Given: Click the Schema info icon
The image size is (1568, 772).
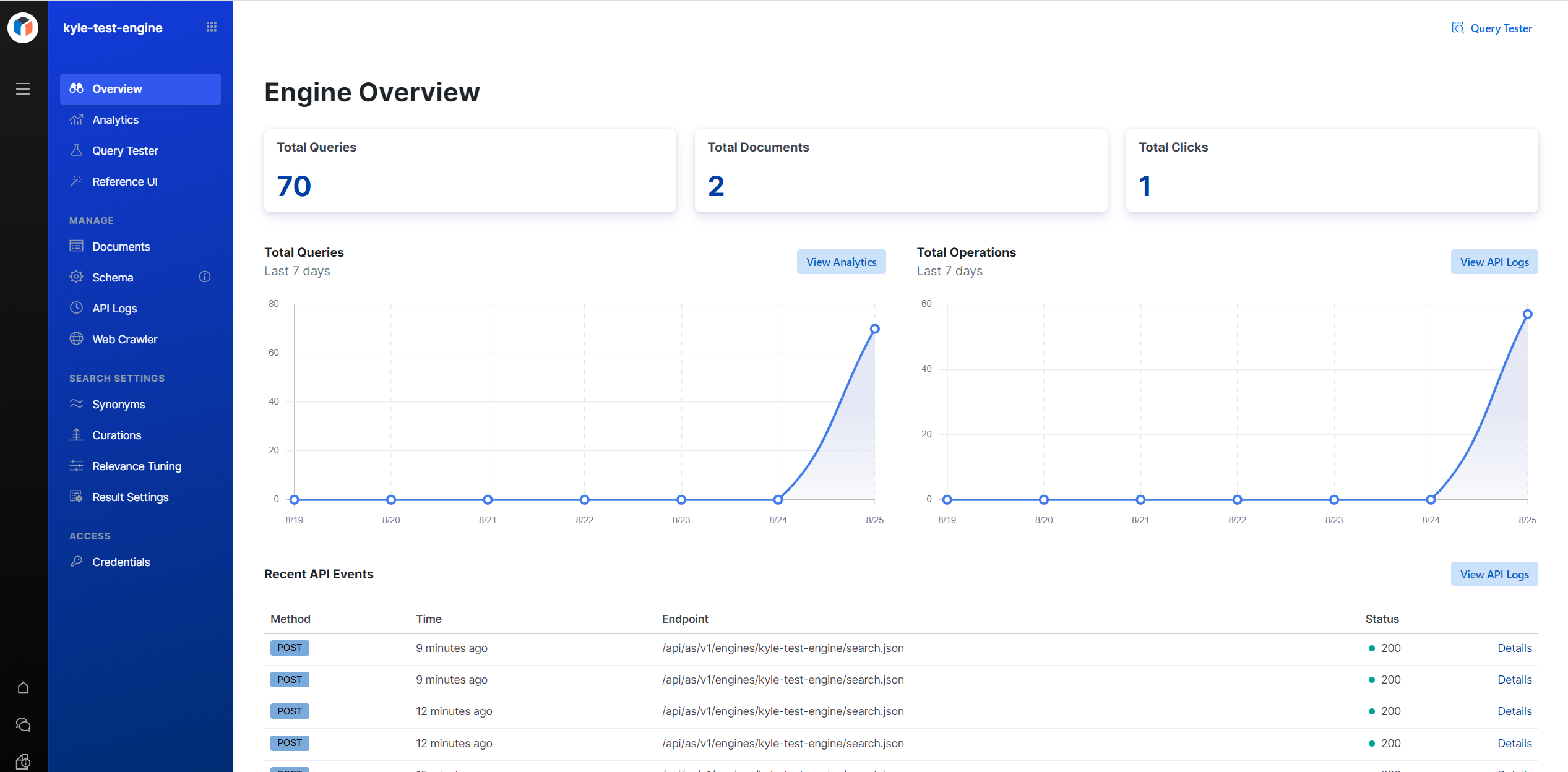Looking at the screenshot, I should pos(205,277).
